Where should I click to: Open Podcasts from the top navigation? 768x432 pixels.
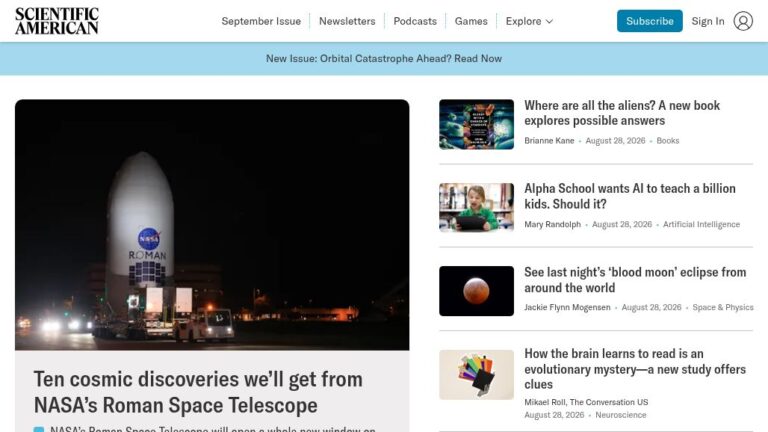click(x=415, y=21)
